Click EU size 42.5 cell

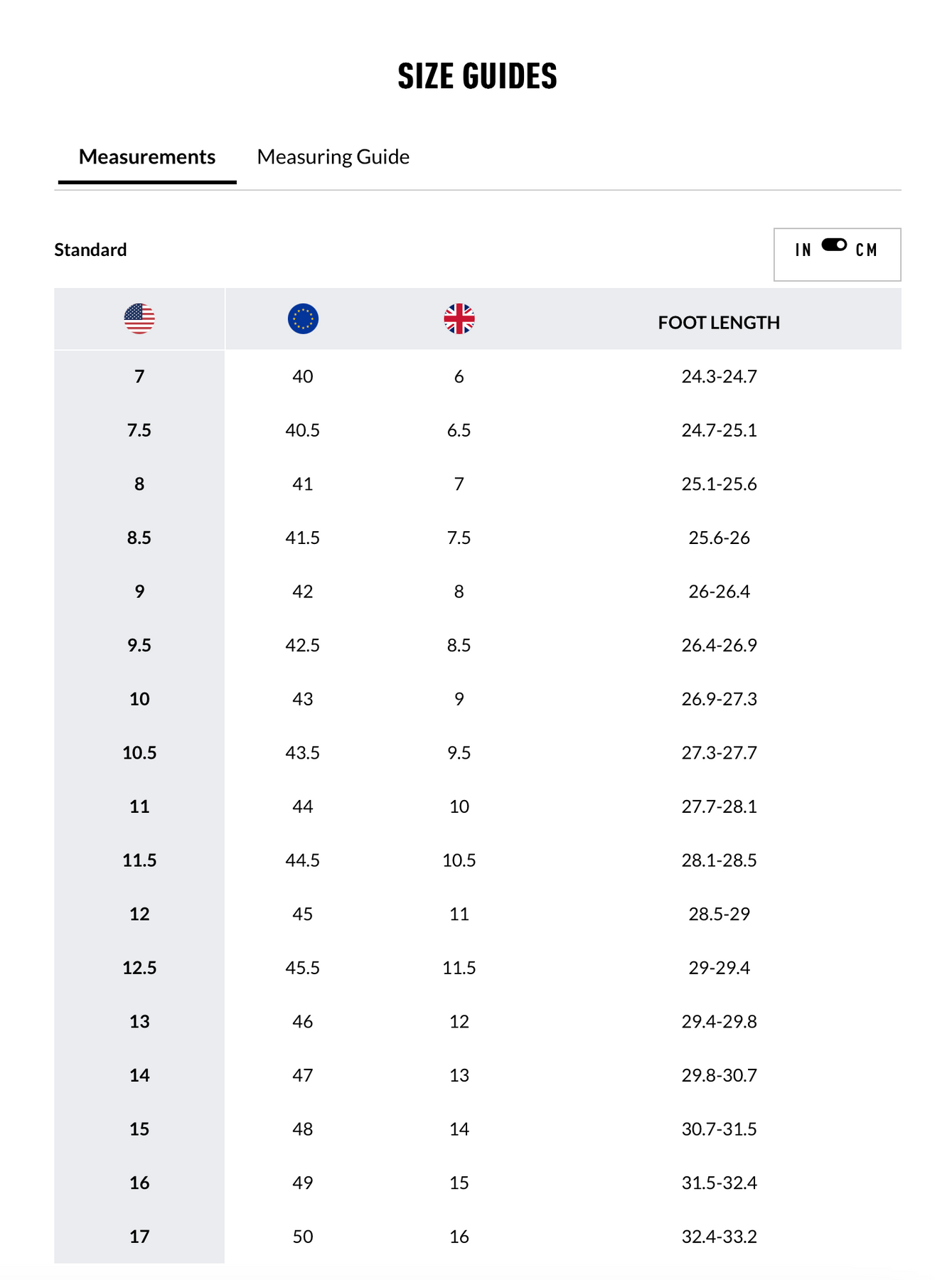click(303, 645)
